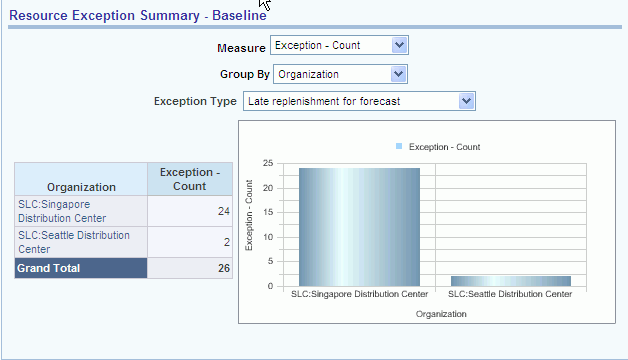The width and height of the screenshot is (628, 360).
Task: Open the Exception Type dropdown arrow
Action: point(466,101)
